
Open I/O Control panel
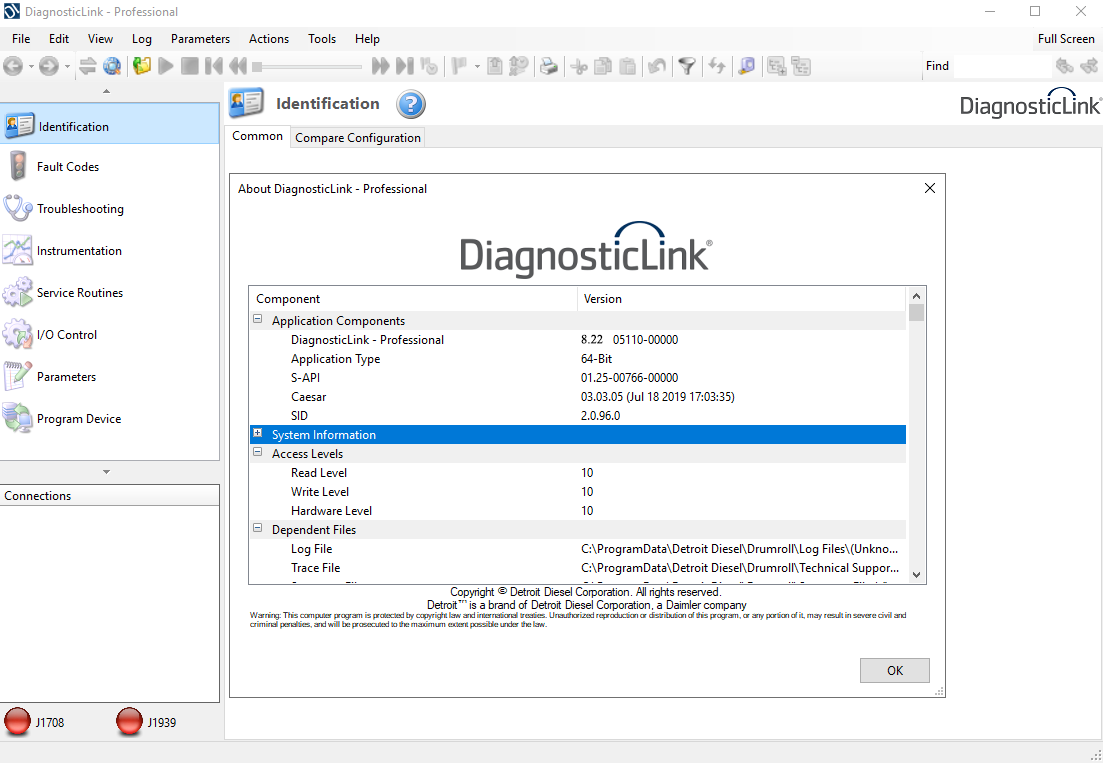(67, 335)
